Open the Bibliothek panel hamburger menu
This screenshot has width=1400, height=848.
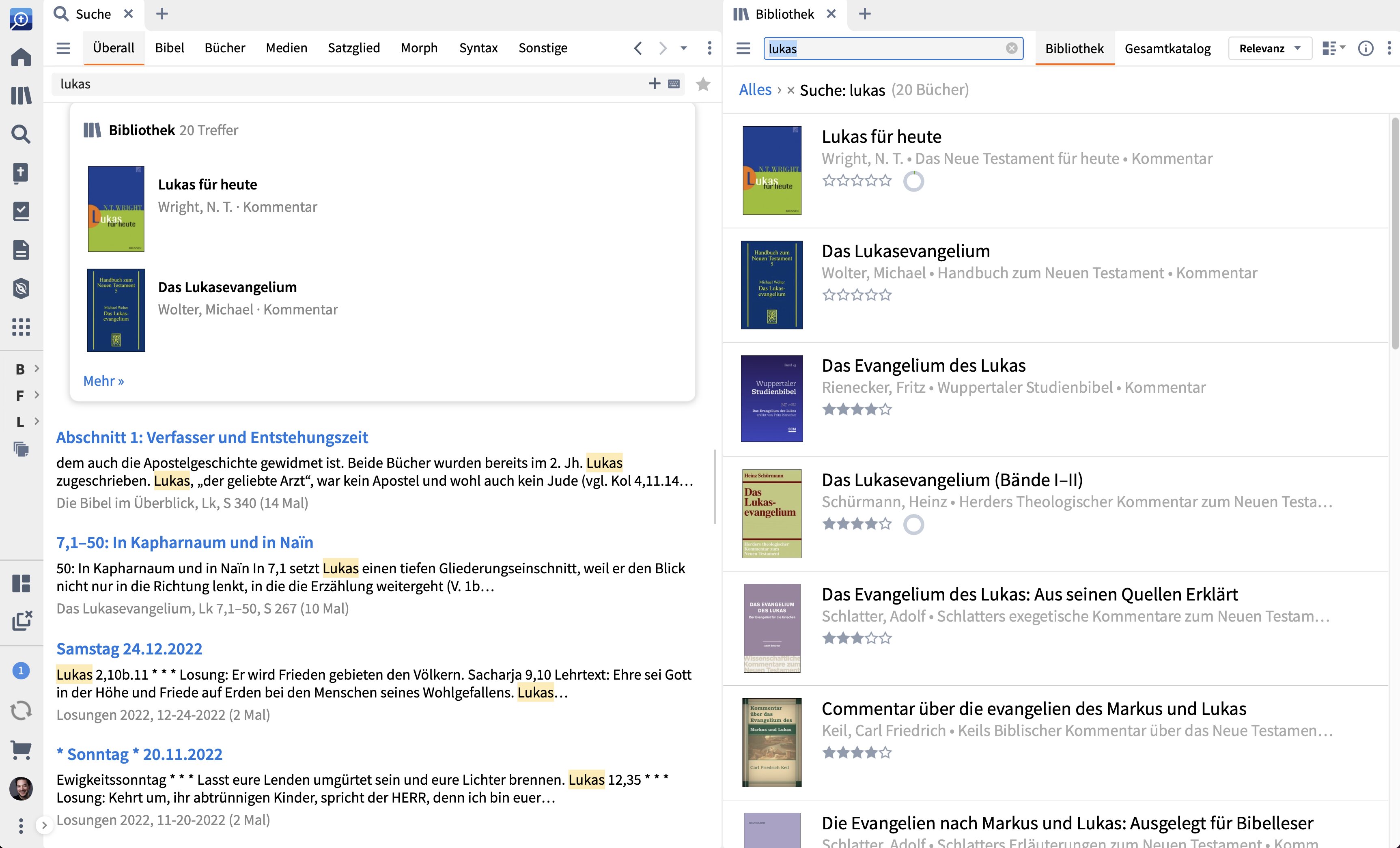[743, 48]
